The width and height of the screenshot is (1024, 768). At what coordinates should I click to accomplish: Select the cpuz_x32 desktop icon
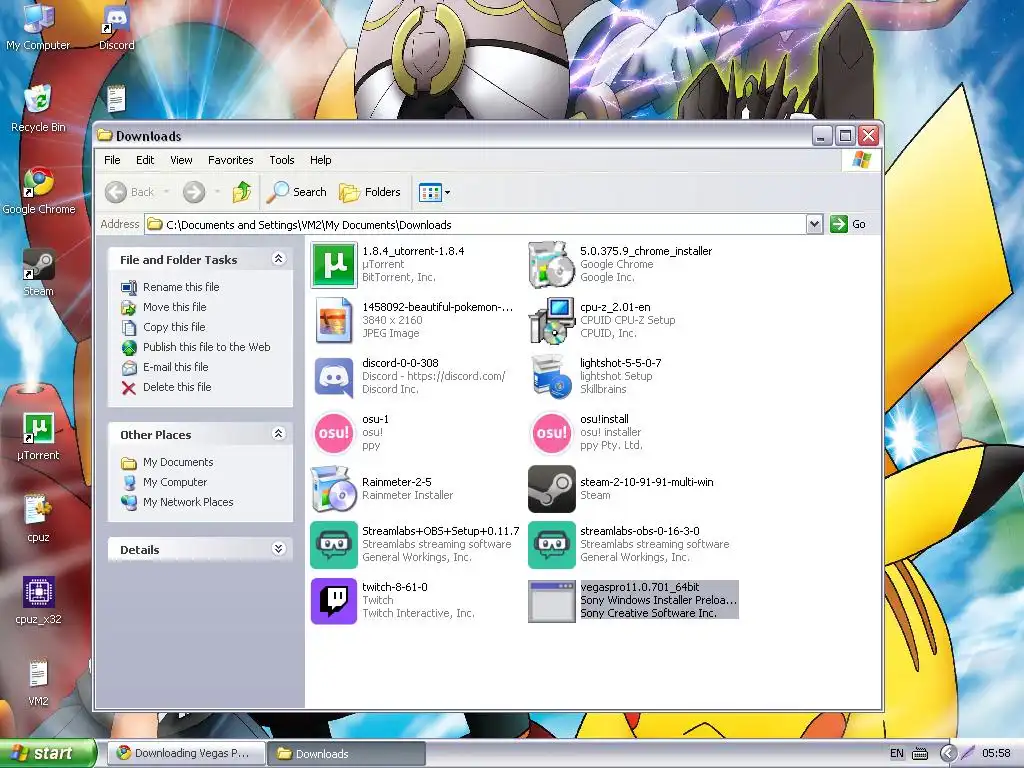click(x=38, y=601)
